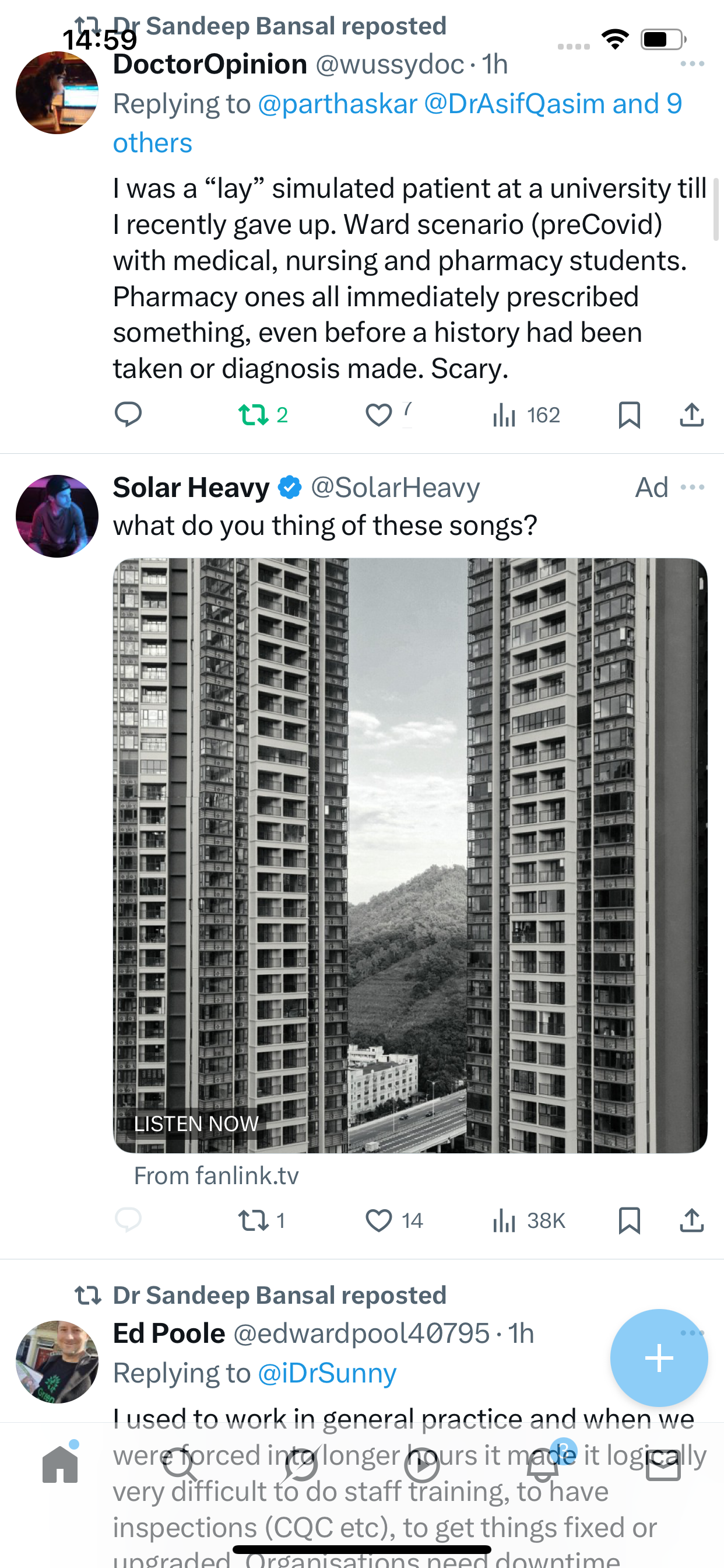724x1568 pixels.
Task: Go to the Home tab
Action: (x=60, y=1466)
